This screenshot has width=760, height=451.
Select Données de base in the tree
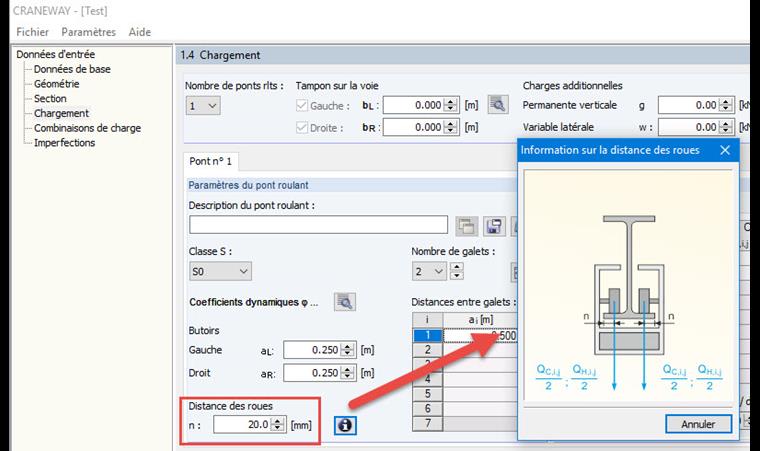(72, 69)
